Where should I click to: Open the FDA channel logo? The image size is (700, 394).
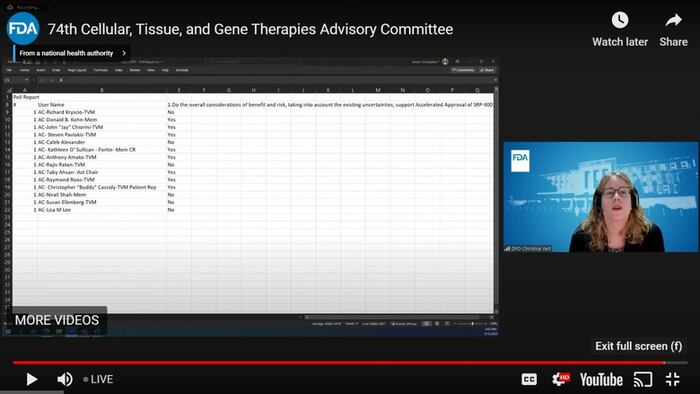pyautogui.click(x=23, y=29)
